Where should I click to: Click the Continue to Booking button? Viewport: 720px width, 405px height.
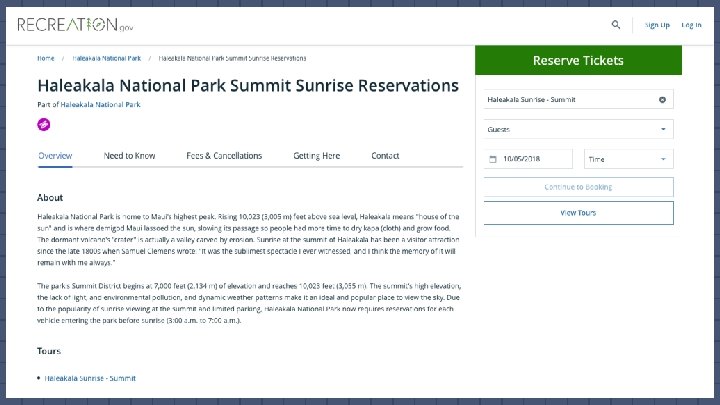point(578,187)
